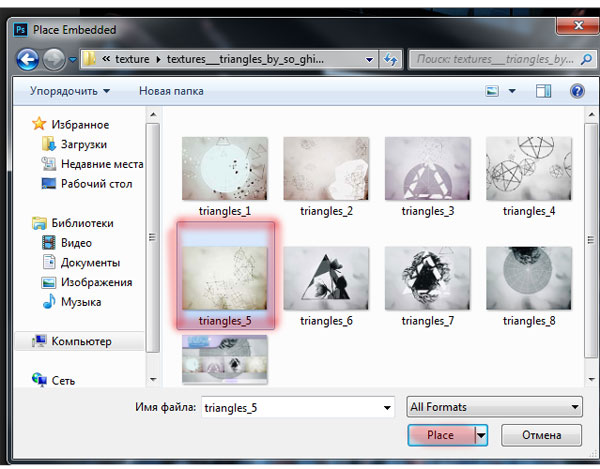
Task: Open the All Formats dropdown
Action: point(494,407)
